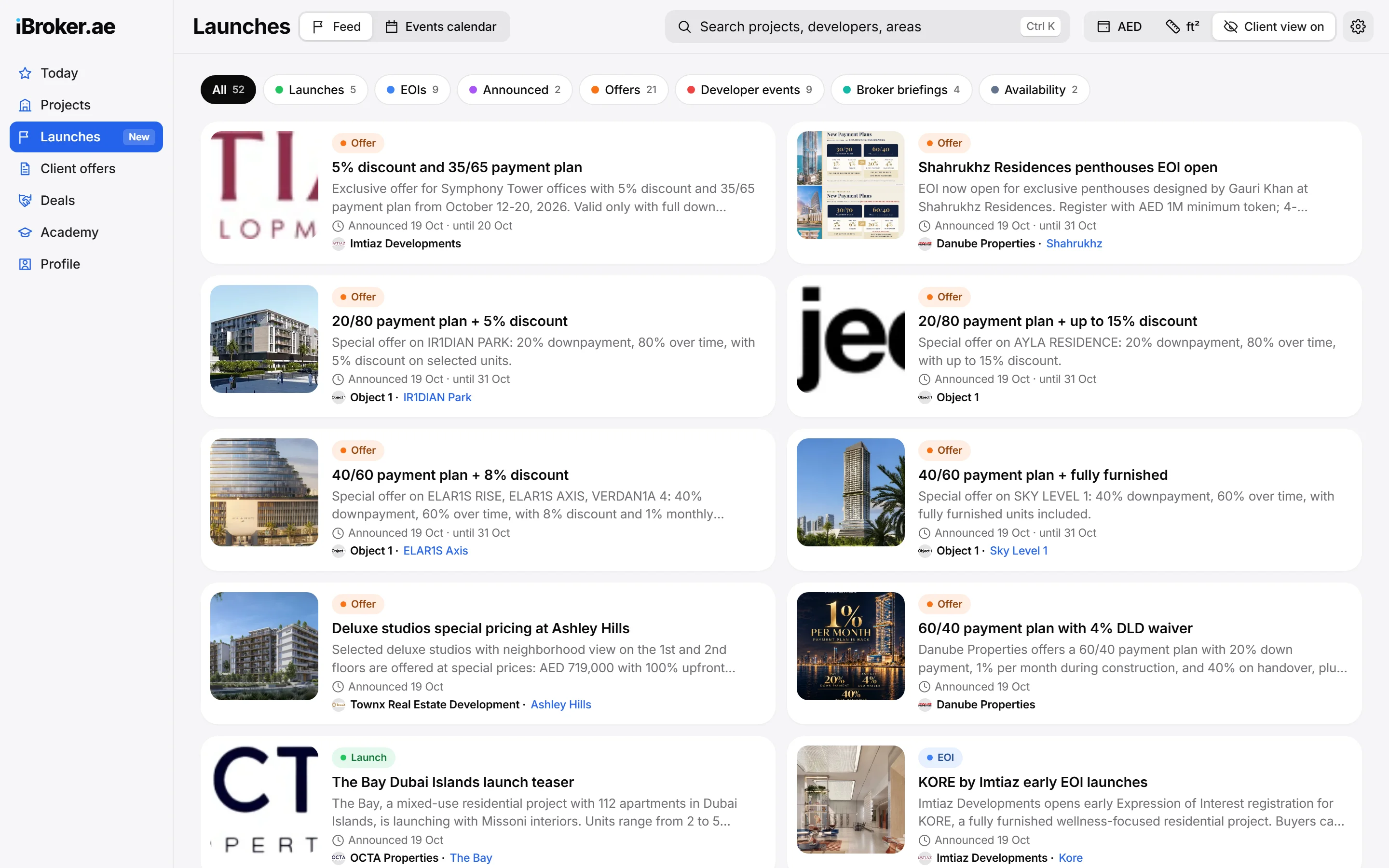
Task: Click the search magnifier icon
Action: (684, 27)
